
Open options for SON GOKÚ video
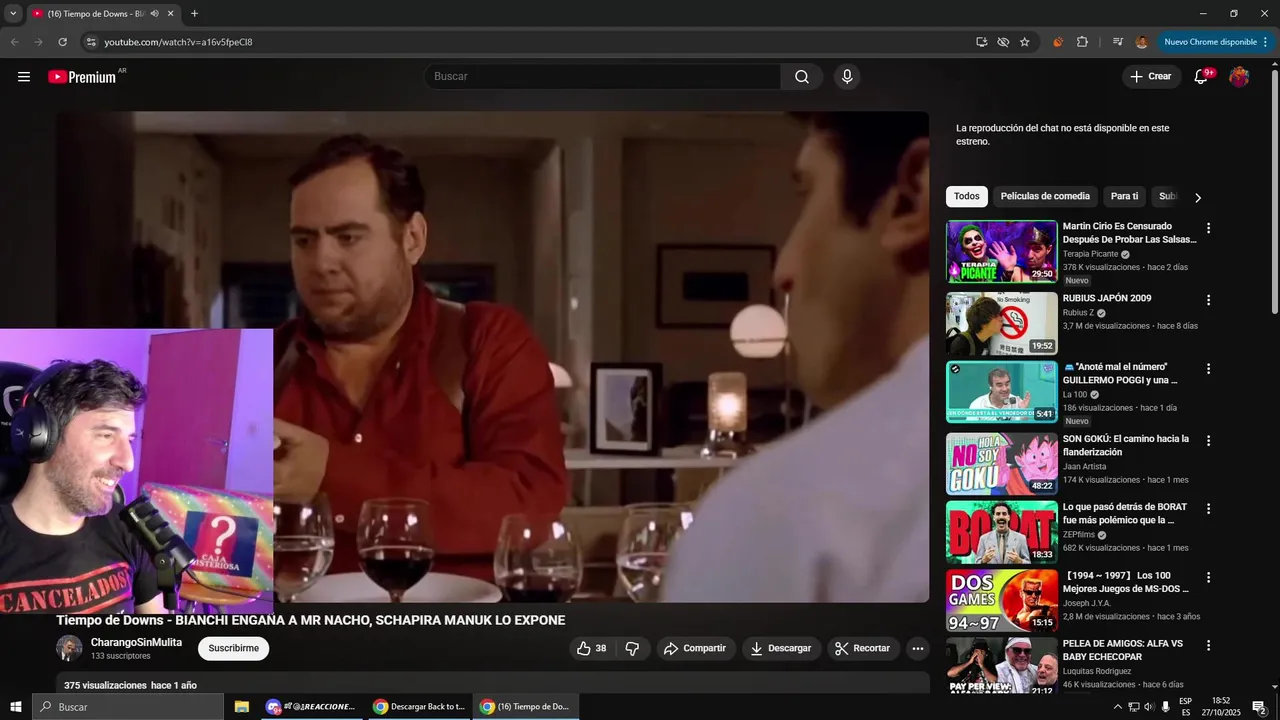point(1208,440)
